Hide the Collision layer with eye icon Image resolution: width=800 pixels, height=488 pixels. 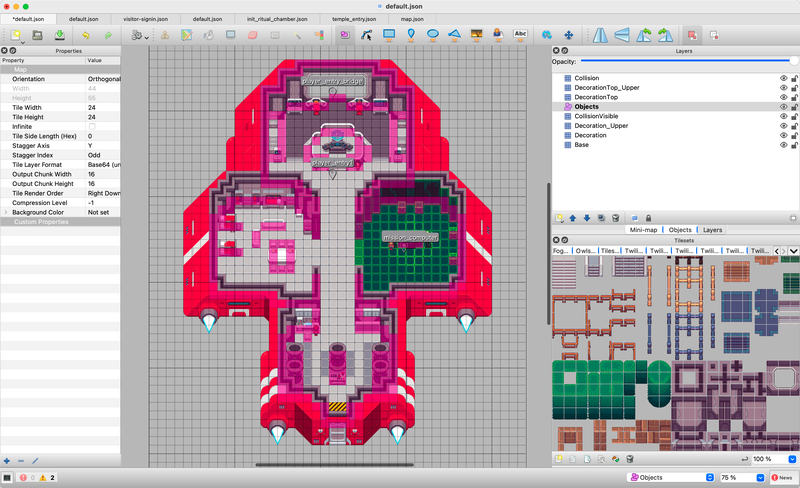pyautogui.click(x=783, y=78)
